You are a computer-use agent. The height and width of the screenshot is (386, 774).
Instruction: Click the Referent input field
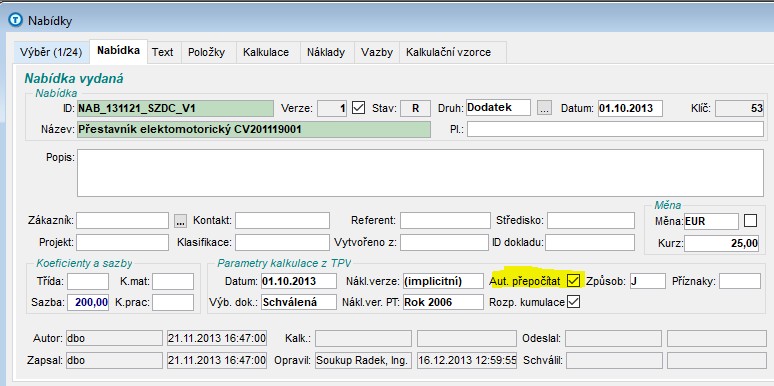[x=445, y=221]
